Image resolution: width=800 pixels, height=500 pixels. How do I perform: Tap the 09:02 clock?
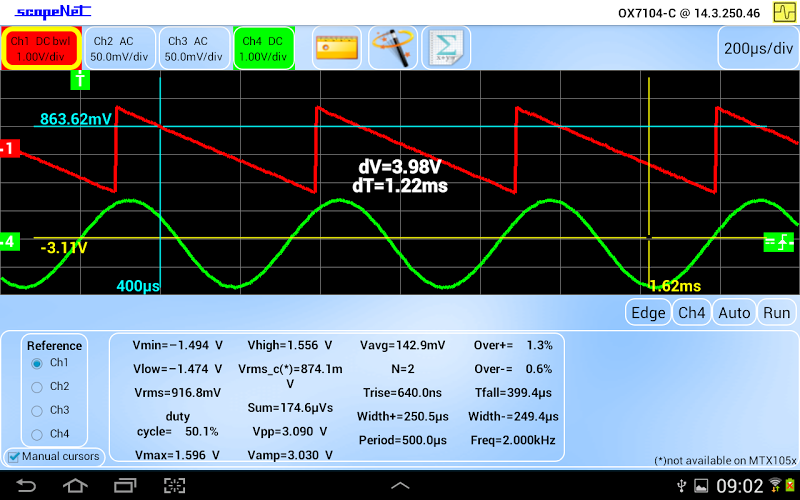tap(740, 486)
